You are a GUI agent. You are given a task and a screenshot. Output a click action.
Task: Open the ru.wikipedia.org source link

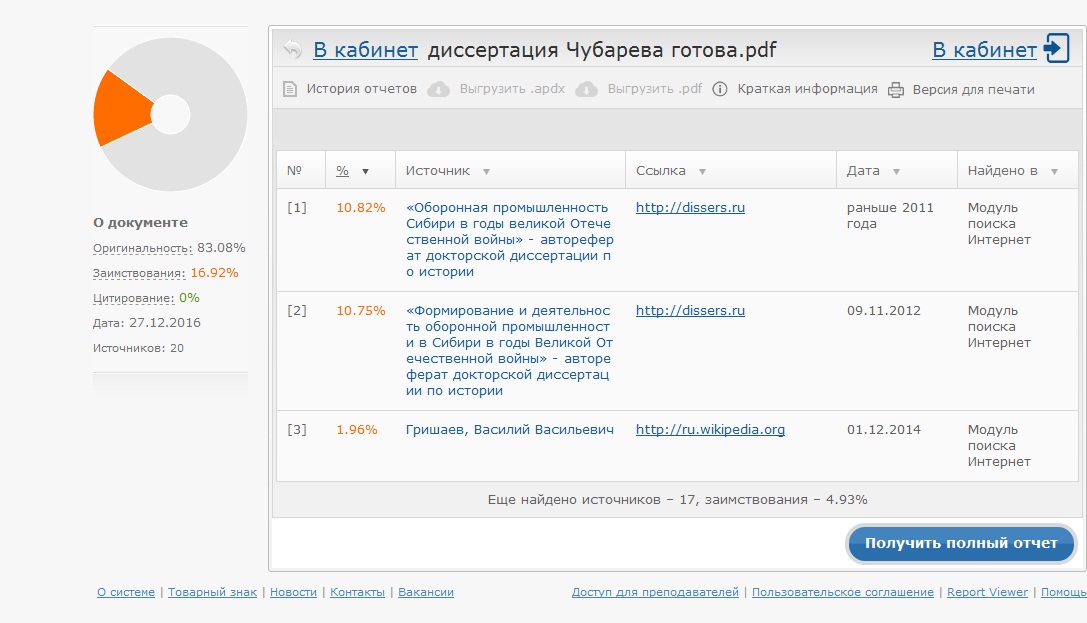(x=710, y=430)
